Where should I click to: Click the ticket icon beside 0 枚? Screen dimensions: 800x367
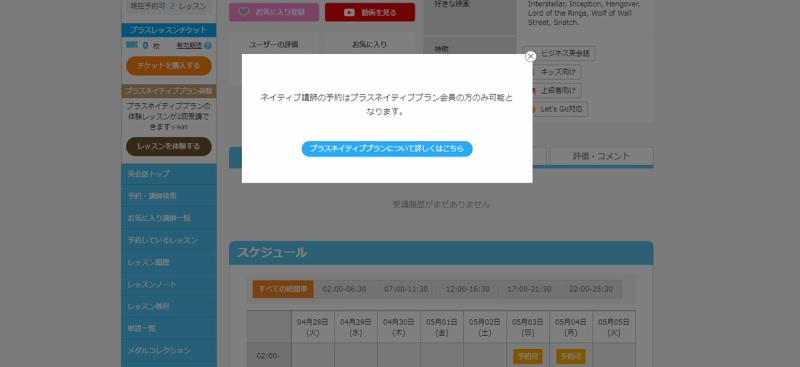[132, 45]
